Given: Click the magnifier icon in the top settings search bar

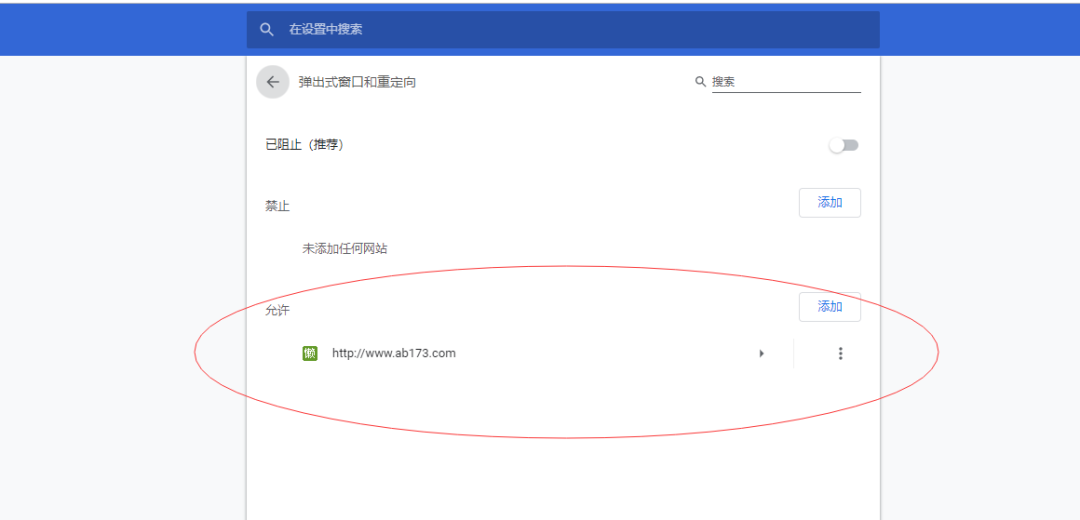Looking at the screenshot, I should point(267,30).
